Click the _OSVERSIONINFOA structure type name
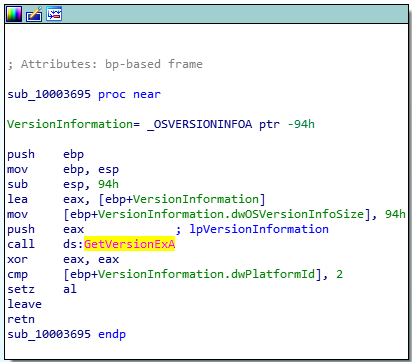The height and width of the screenshot is (362, 412). [x=200, y=124]
